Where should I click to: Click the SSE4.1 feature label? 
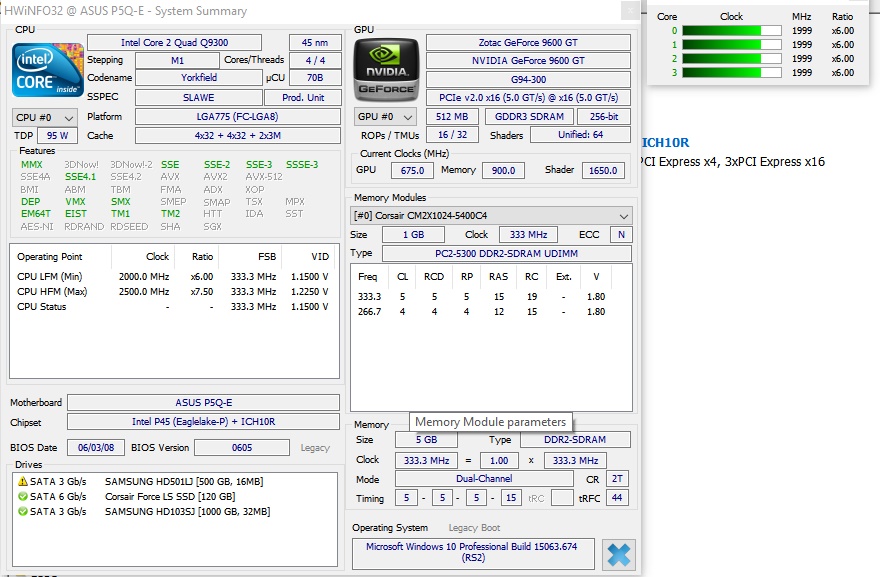coord(80,177)
